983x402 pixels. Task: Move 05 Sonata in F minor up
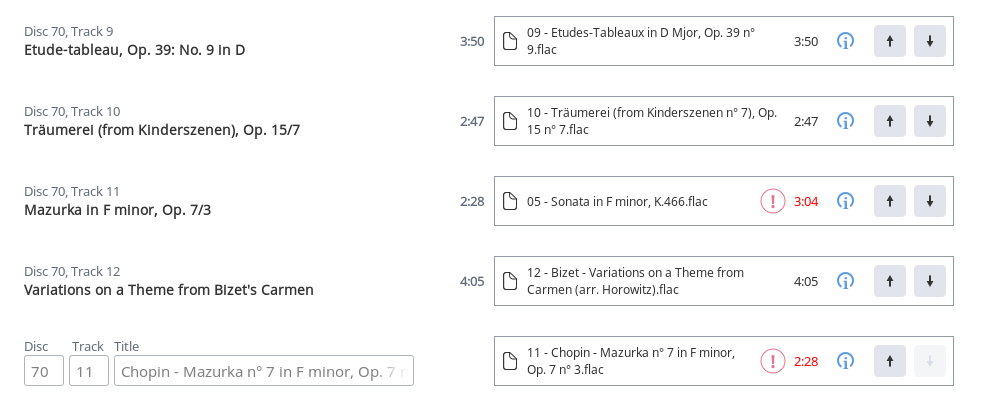coord(890,201)
